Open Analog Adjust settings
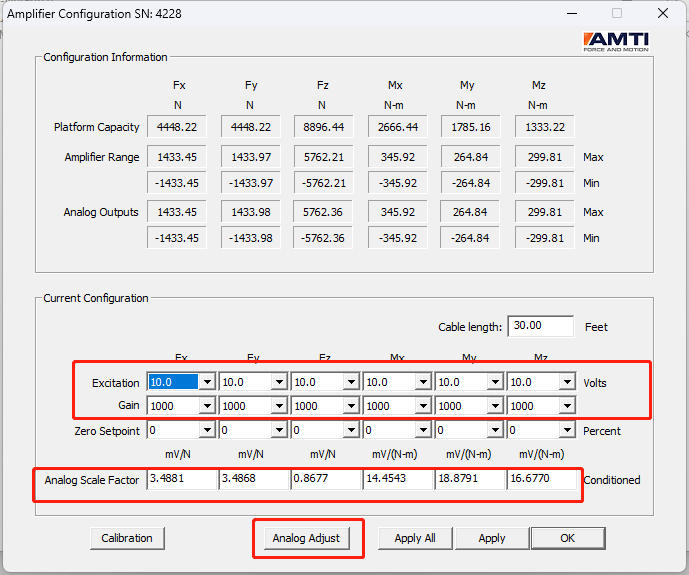Viewport: 689px width, 575px height. click(306, 538)
